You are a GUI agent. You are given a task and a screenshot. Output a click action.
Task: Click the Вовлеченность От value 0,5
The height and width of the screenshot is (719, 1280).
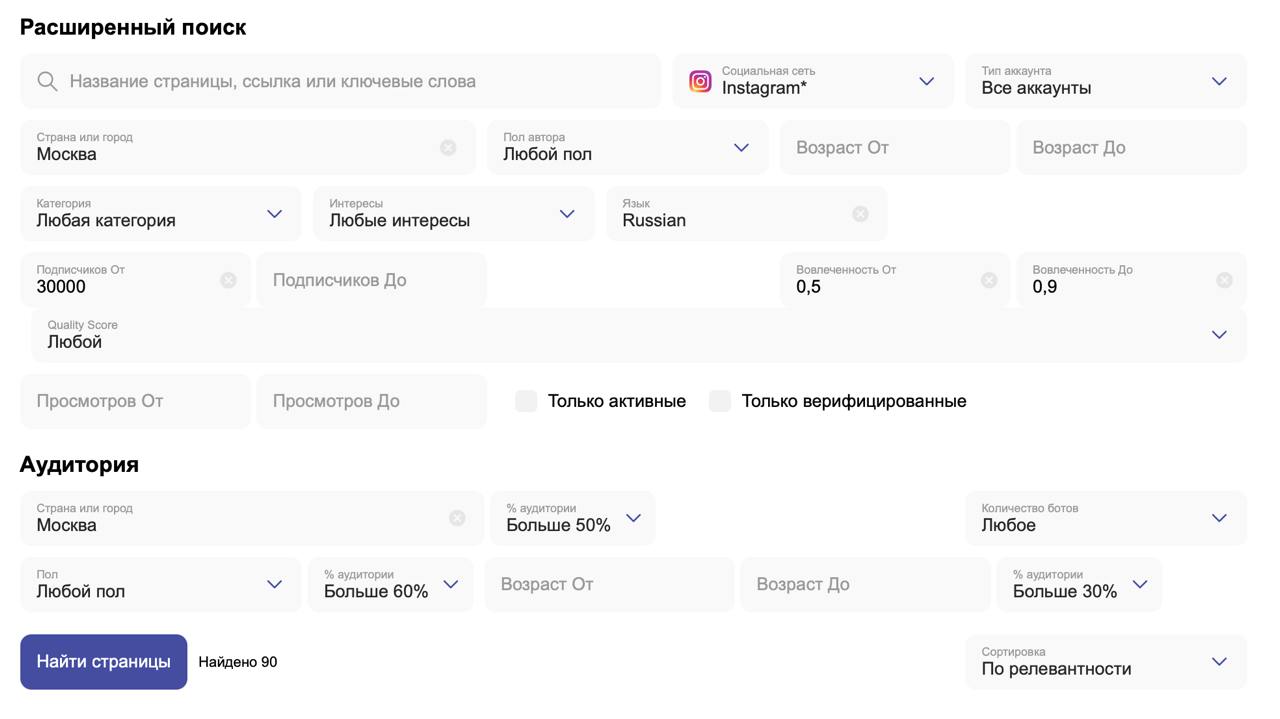(x=808, y=287)
